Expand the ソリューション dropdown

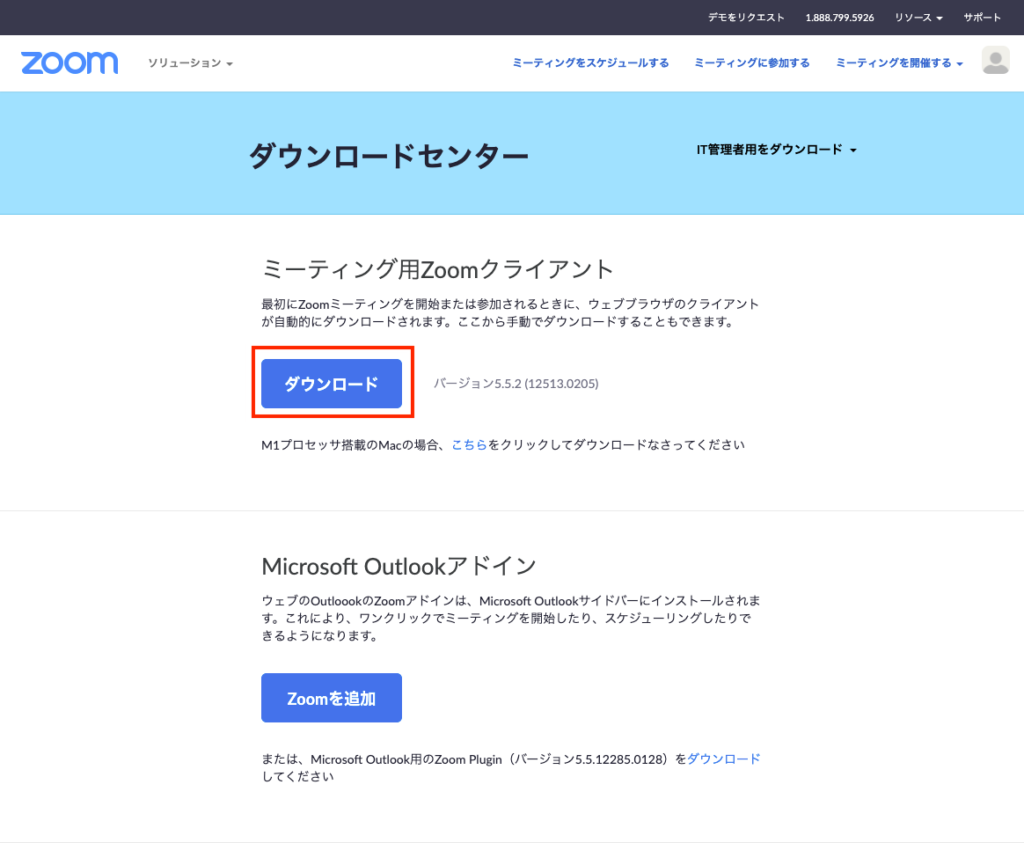(x=190, y=63)
